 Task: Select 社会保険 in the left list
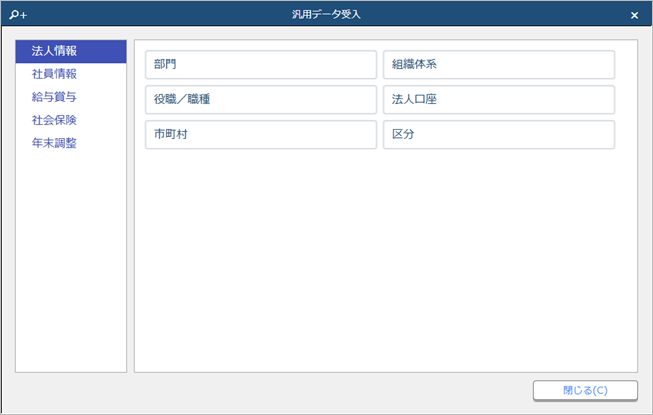(71, 120)
